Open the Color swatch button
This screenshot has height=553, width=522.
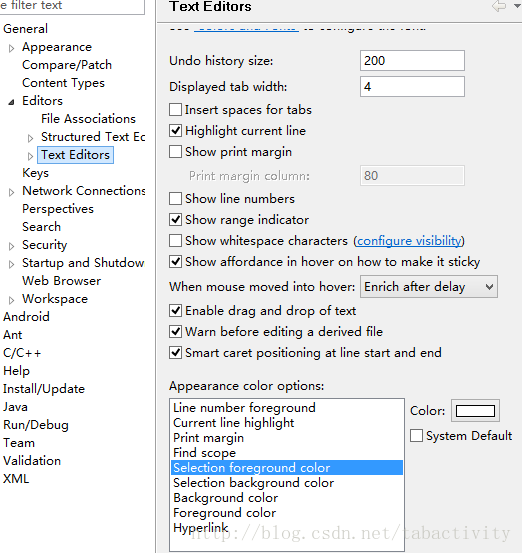pos(475,411)
